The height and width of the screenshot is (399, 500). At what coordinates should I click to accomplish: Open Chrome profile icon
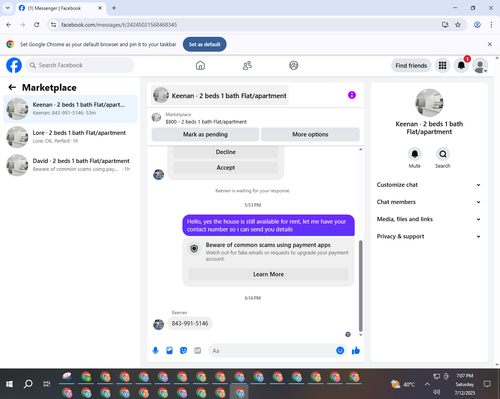coord(477,25)
